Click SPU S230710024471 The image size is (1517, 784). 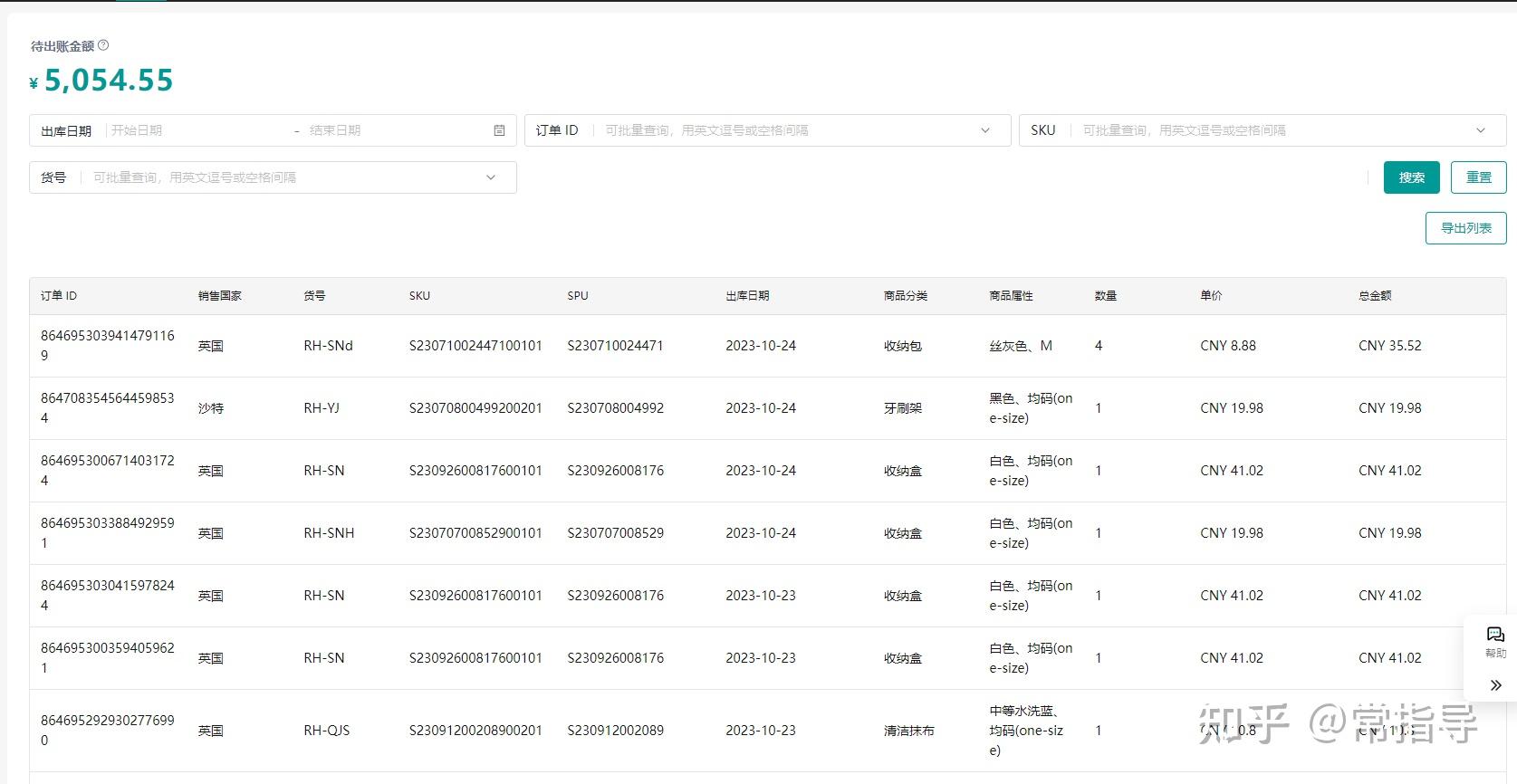click(x=615, y=346)
